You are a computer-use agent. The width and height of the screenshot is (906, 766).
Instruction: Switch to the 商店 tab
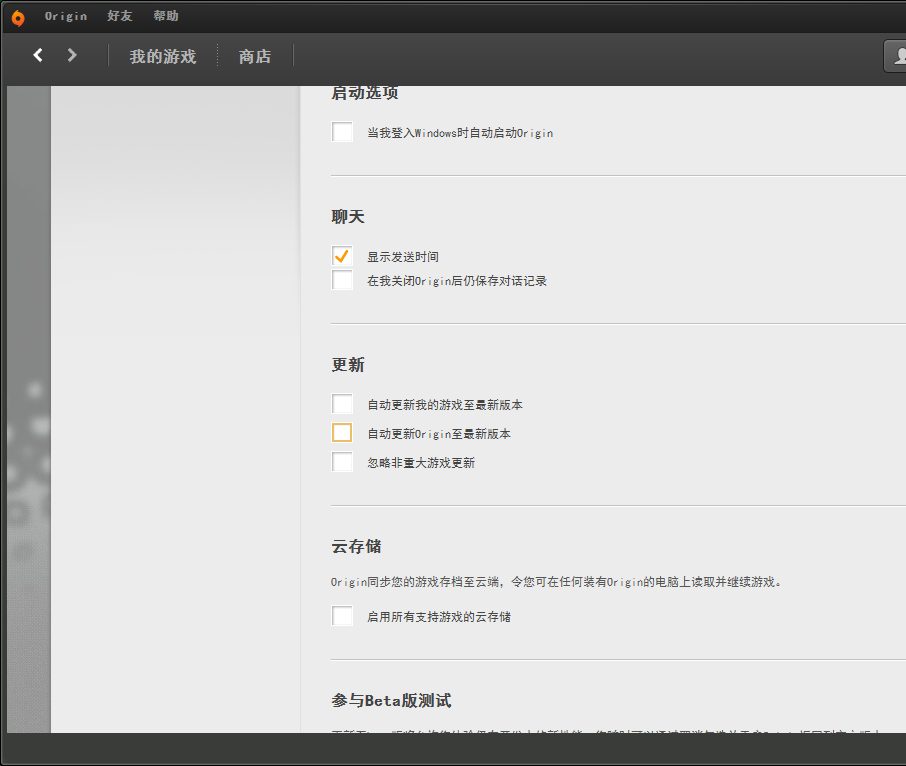tap(255, 56)
